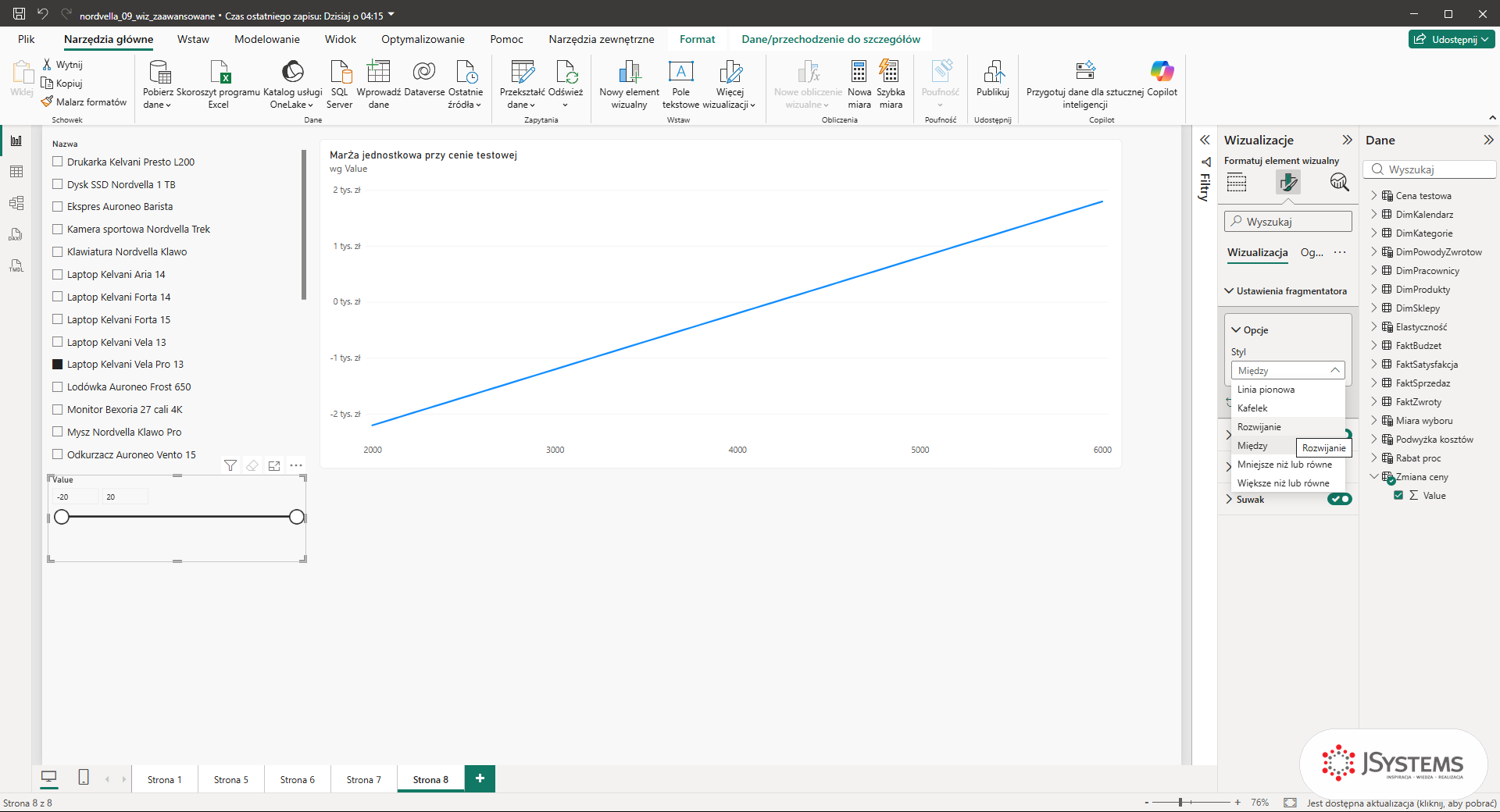The image size is (1500, 812).
Task: Click Wytnij in the clipboard group
Action: coord(62,65)
